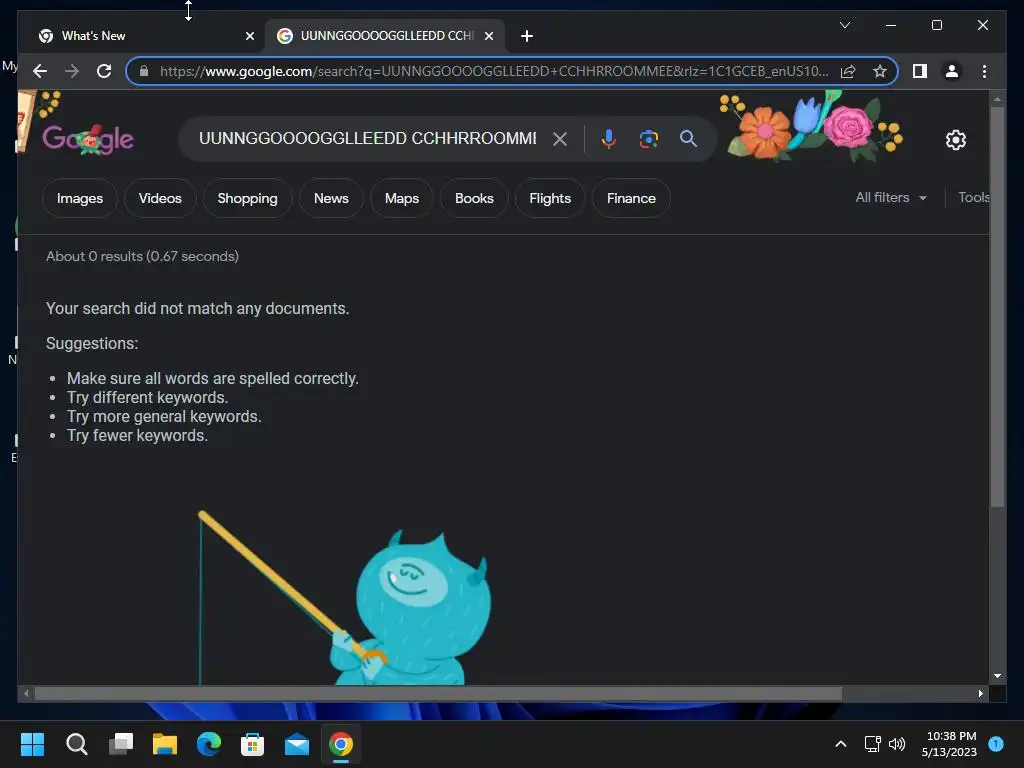Open the Mail app from the taskbar

pos(297,744)
